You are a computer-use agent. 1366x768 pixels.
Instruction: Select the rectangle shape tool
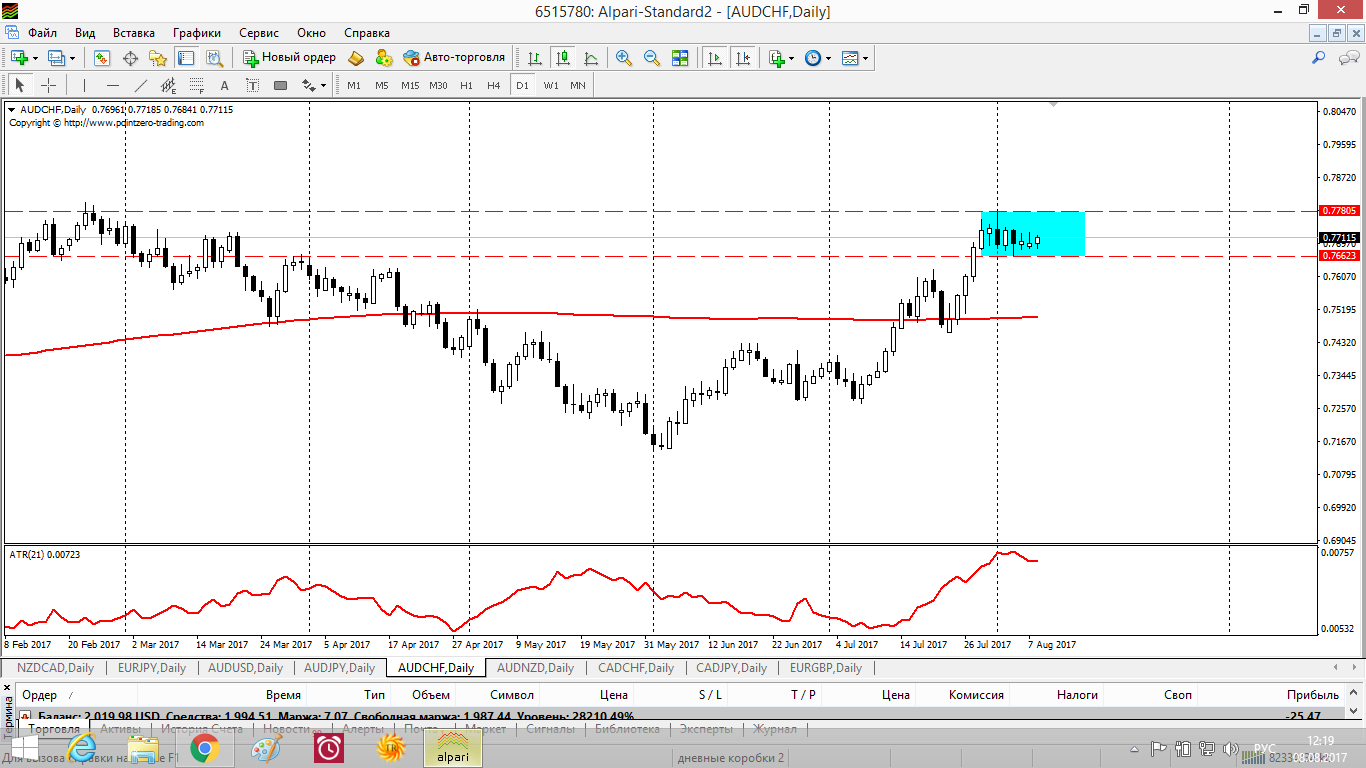point(280,85)
